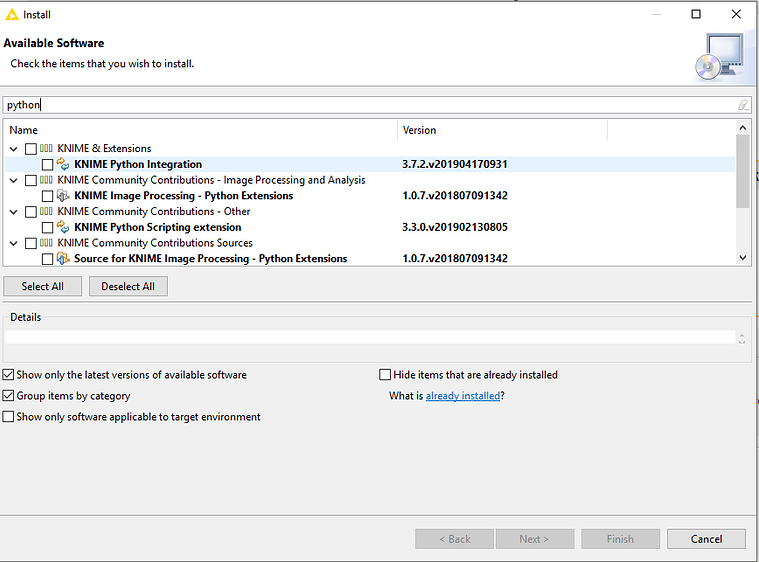Image resolution: width=759 pixels, height=562 pixels.
Task: Click the clear filter icon in search box
Action: [742, 105]
